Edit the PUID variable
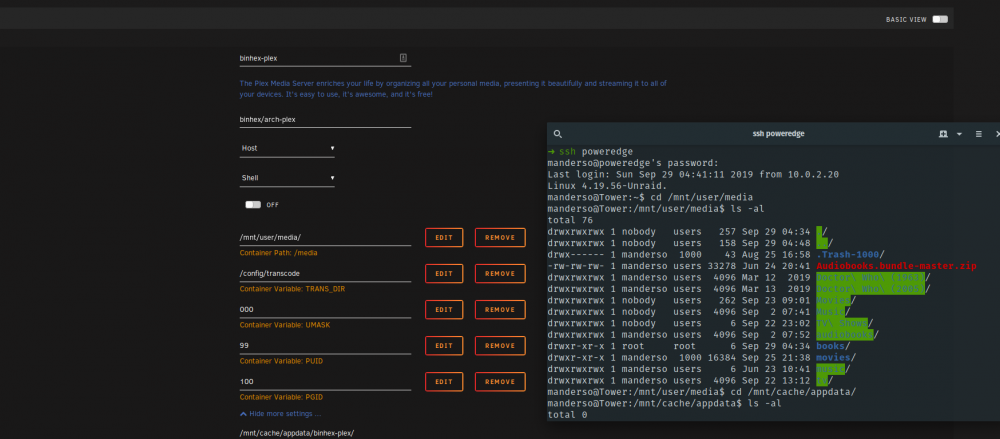Screen dimensions: 1000x439 tap(444, 345)
